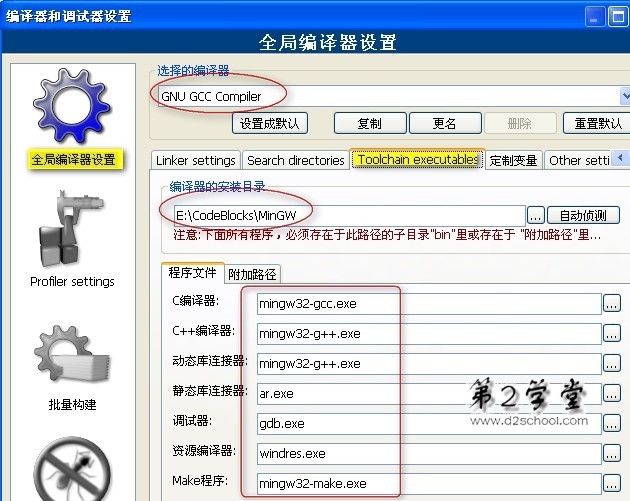Browse for the 动态库连接器 executable
Screen dimensions: 630x501
pos(612,364)
